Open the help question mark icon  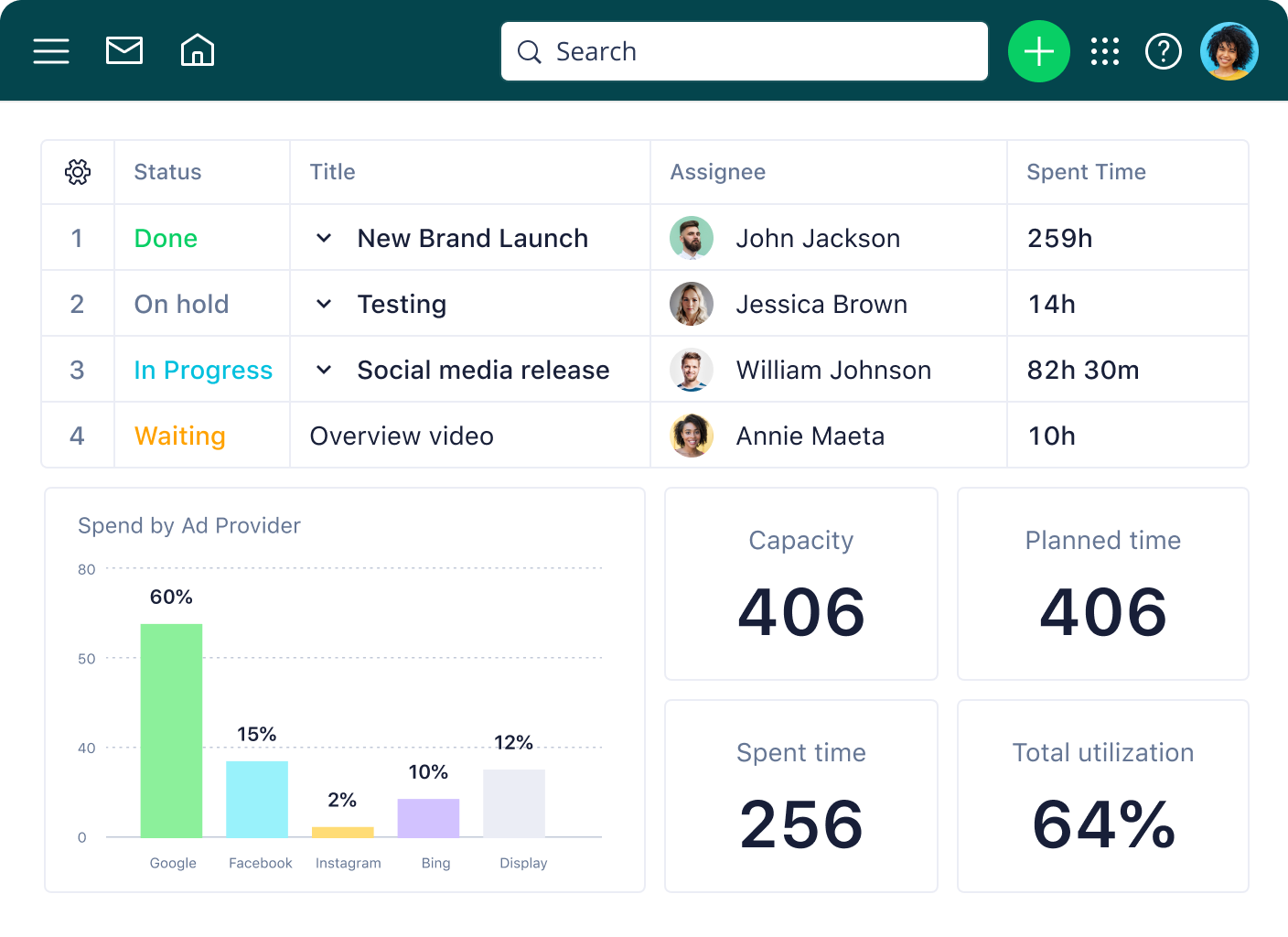[x=1164, y=51]
